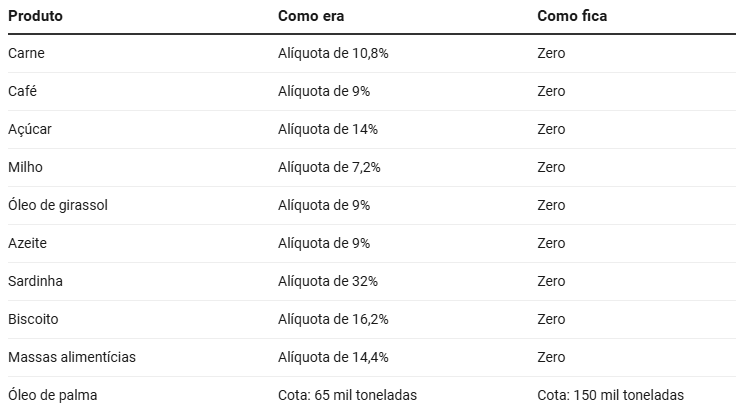Click the Alíquota de 7,2% cell
This screenshot has height=419, width=742.
(329, 167)
